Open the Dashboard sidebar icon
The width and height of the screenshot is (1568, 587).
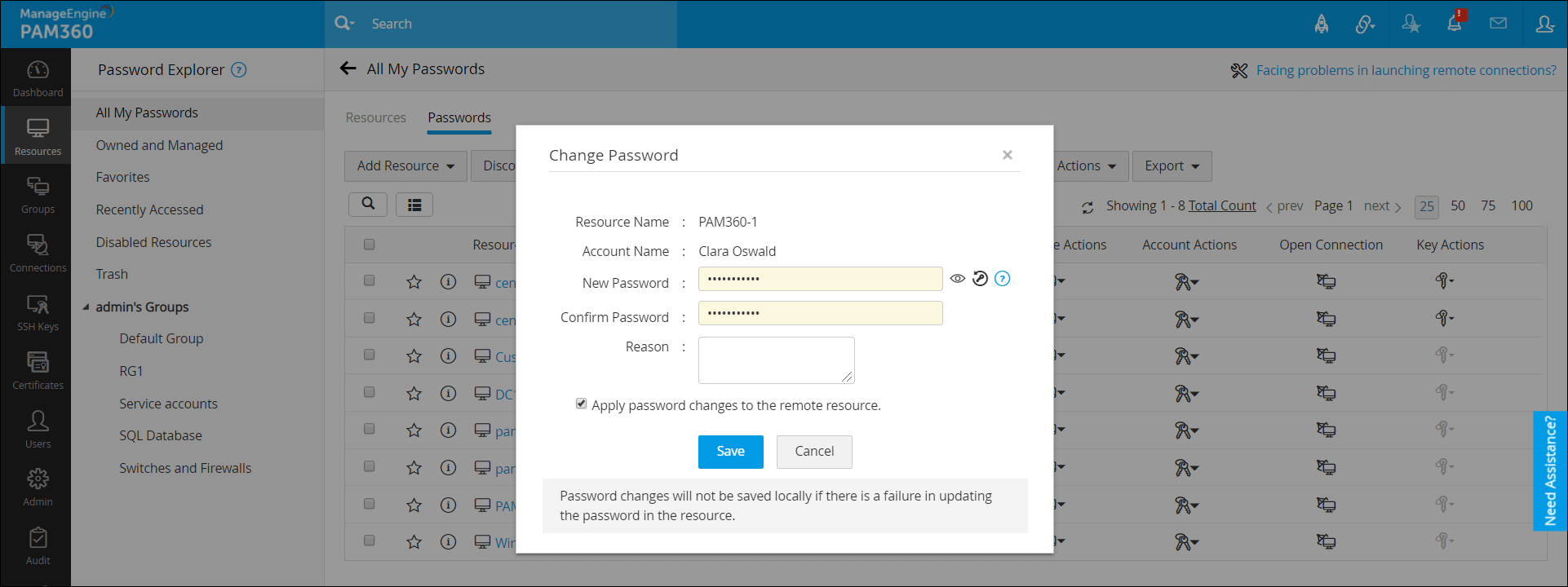(x=38, y=78)
